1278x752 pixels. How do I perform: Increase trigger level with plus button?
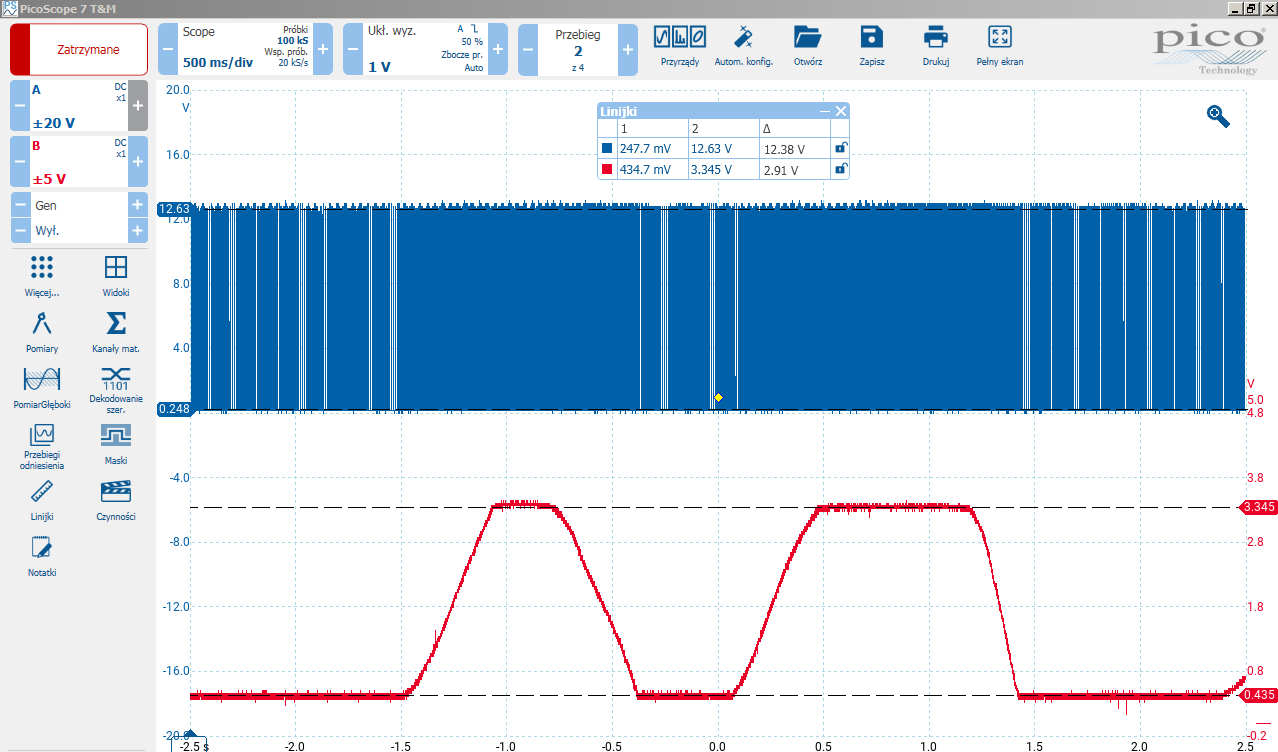pos(498,49)
